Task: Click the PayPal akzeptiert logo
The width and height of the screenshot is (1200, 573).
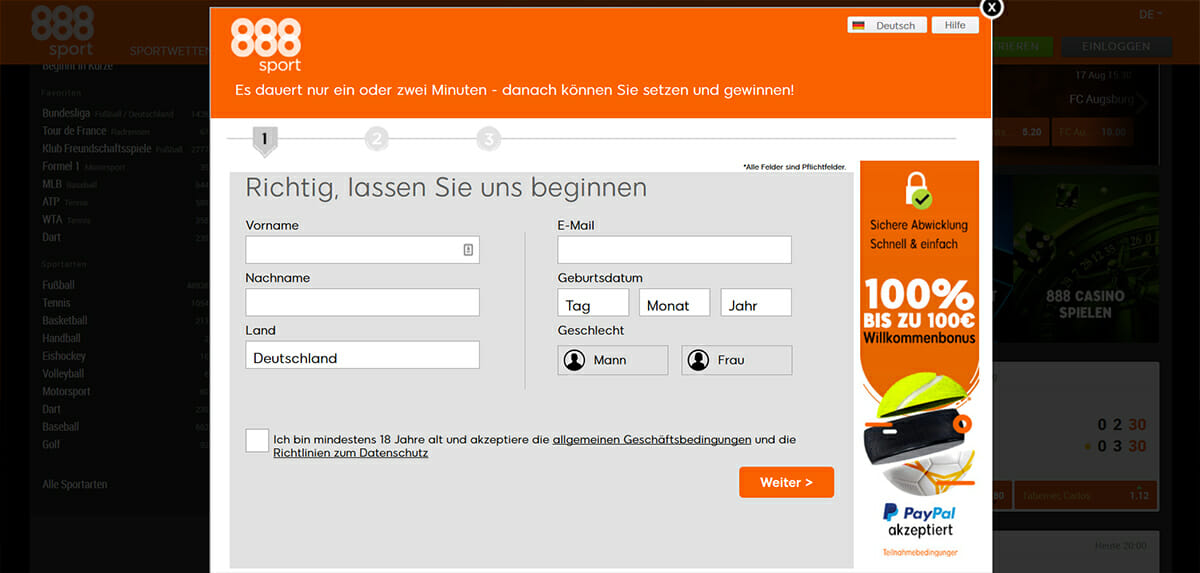Action: click(x=919, y=520)
